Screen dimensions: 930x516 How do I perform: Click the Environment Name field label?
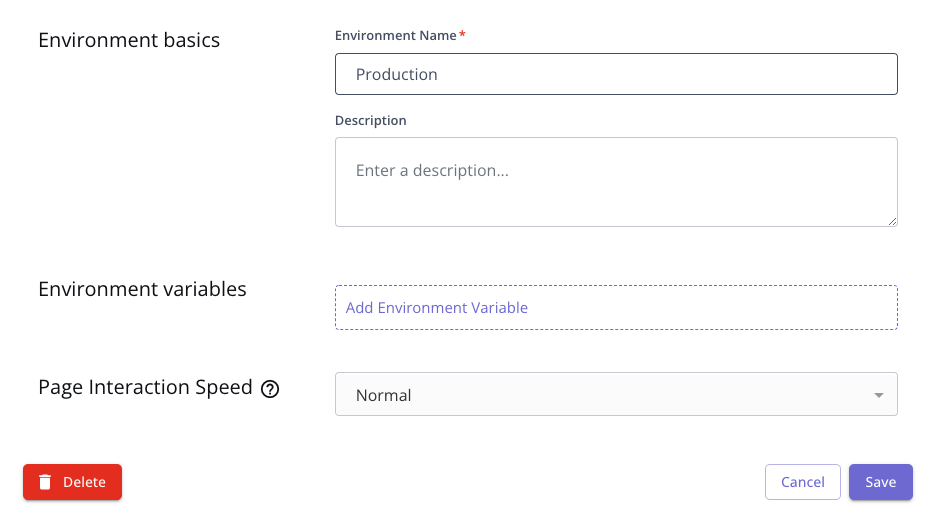click(395, 35)
